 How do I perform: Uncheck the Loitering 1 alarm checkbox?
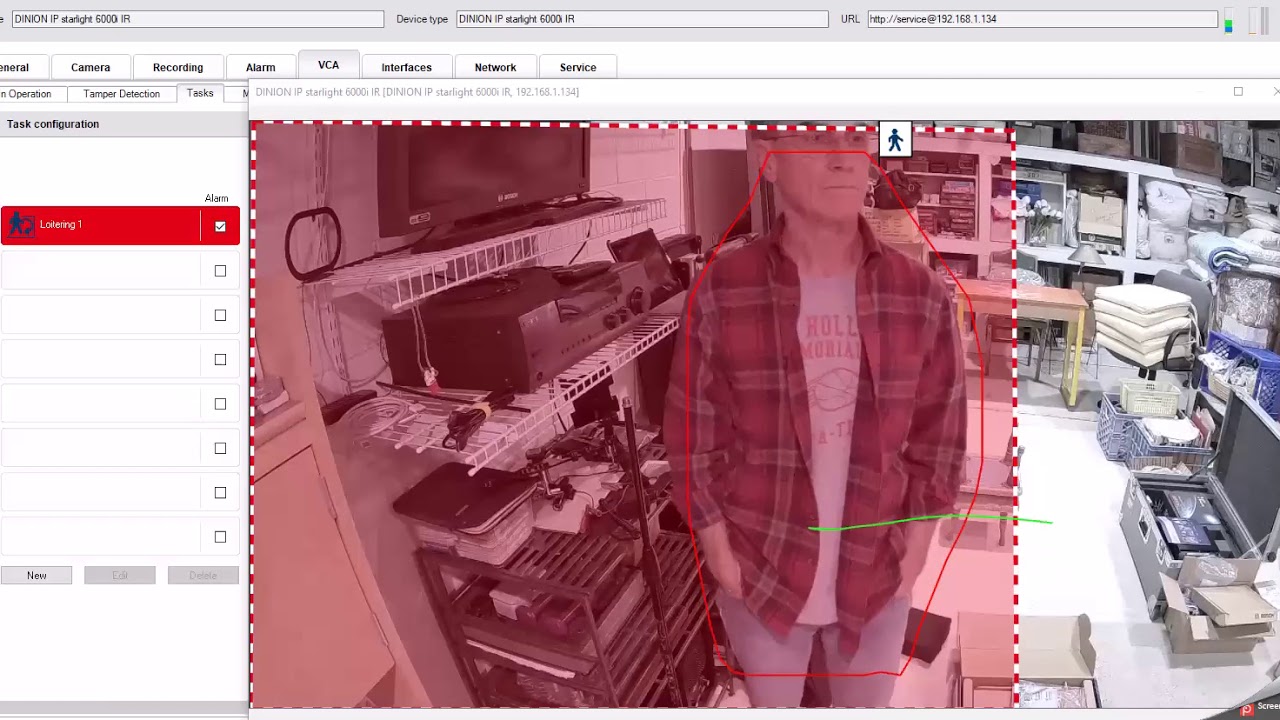click(220, 227)
